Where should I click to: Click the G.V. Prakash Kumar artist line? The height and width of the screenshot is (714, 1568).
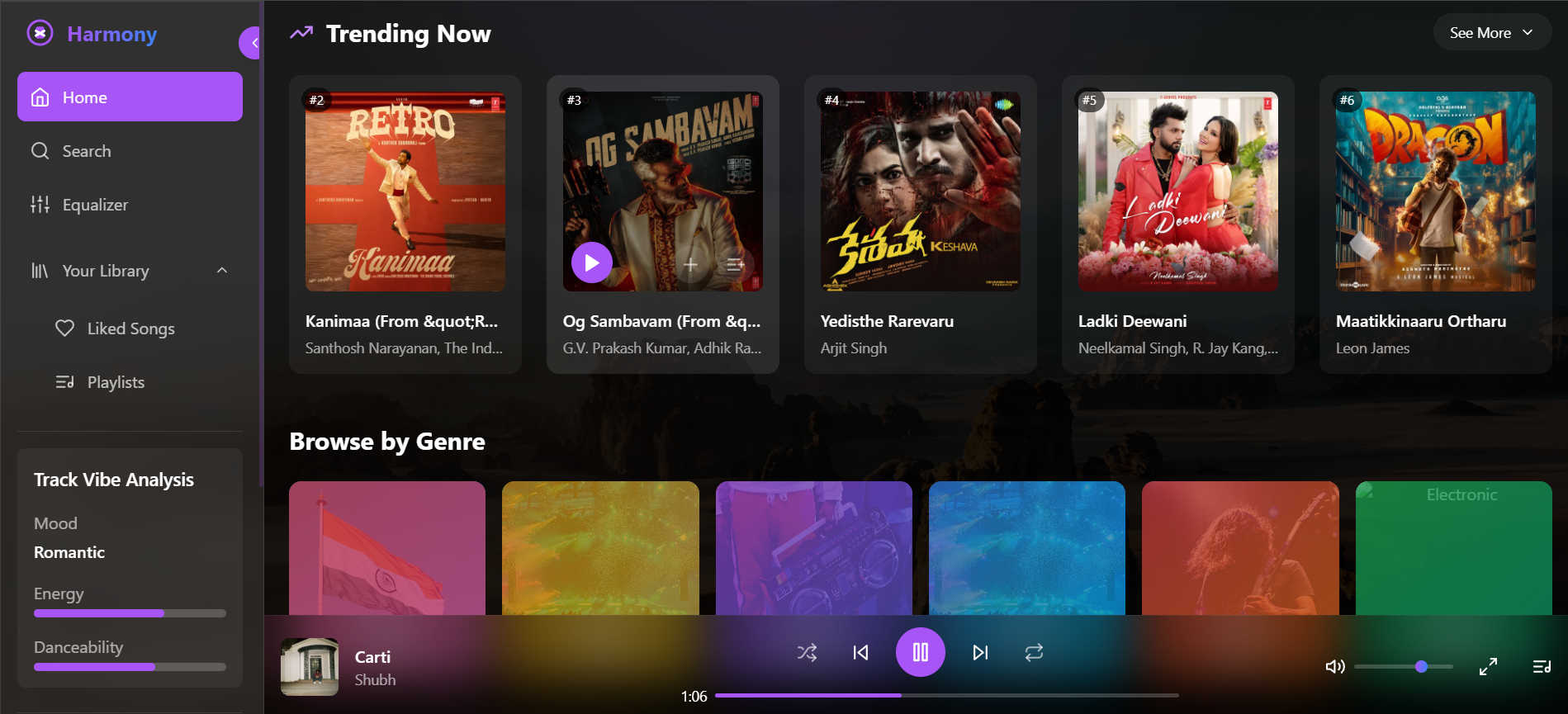coord(662,348)
